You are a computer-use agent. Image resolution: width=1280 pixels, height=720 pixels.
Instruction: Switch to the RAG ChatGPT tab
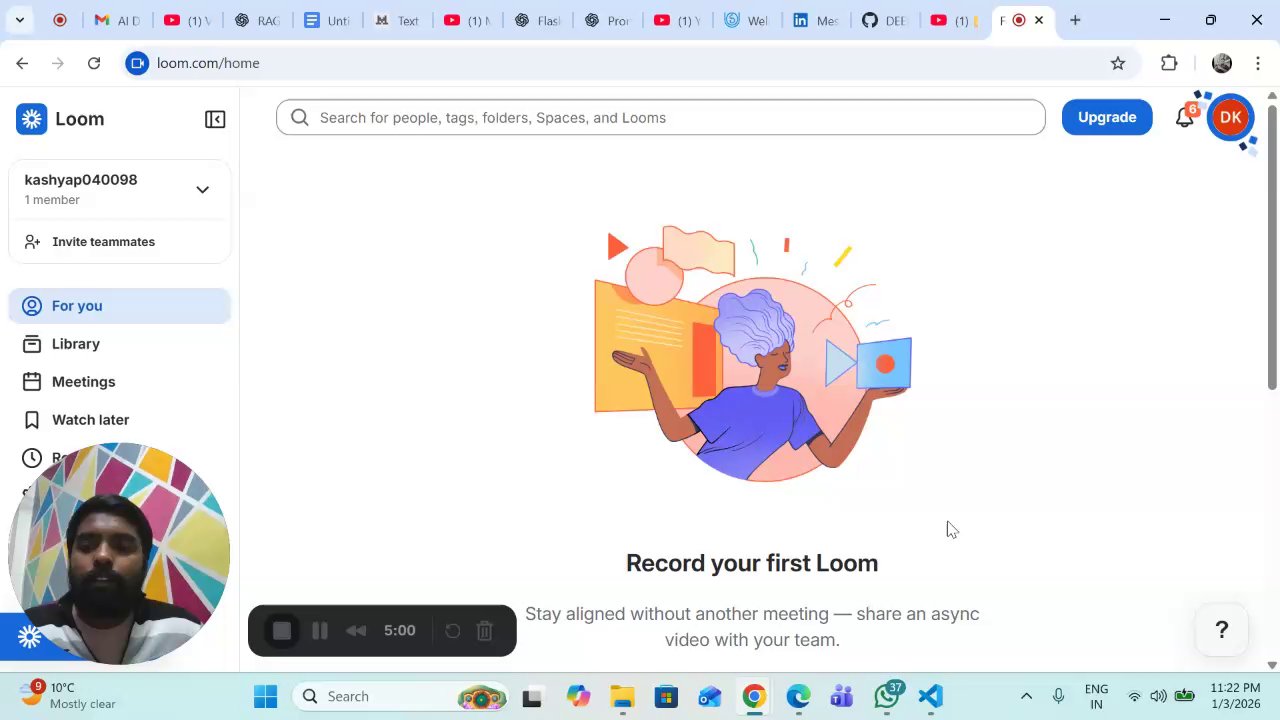coord(256,20)
